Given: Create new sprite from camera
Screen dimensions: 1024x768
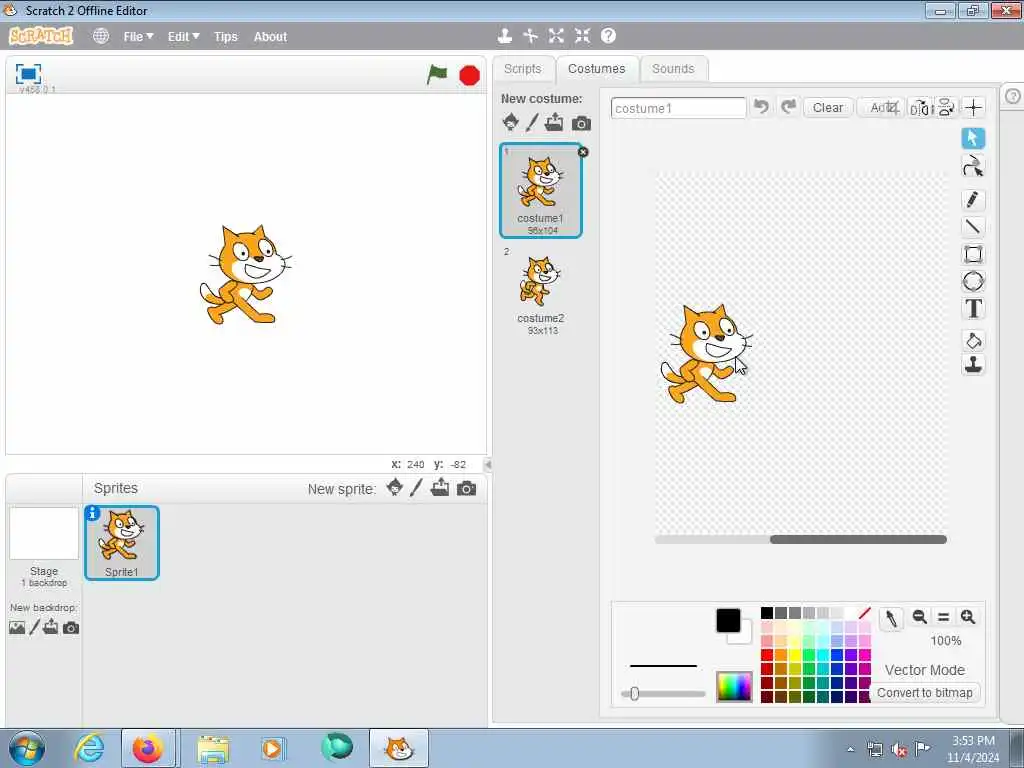Looking at the screenshot, I should pyautogui.click(x=466, y=488).
